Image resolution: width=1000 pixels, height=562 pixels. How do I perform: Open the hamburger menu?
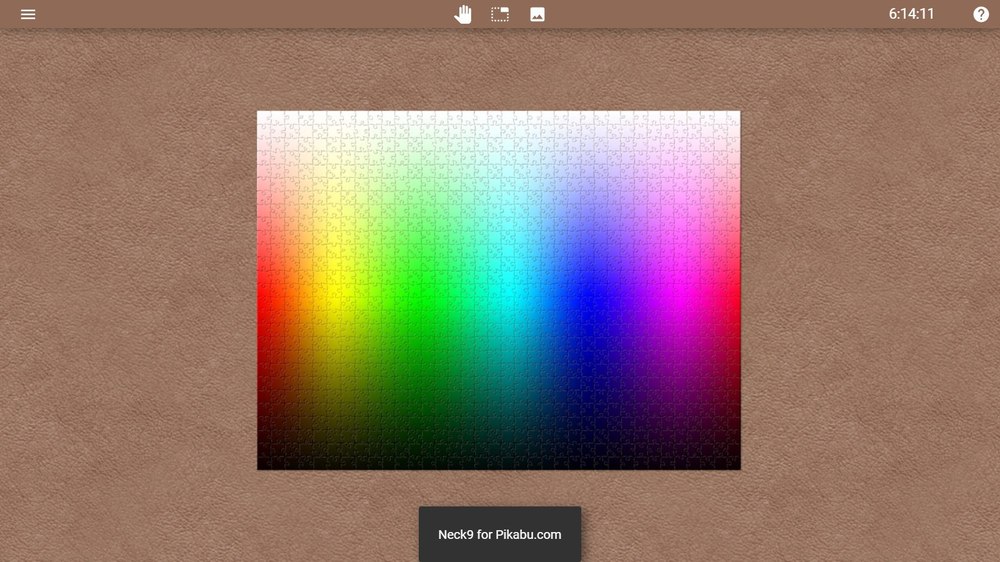(28, 14)
